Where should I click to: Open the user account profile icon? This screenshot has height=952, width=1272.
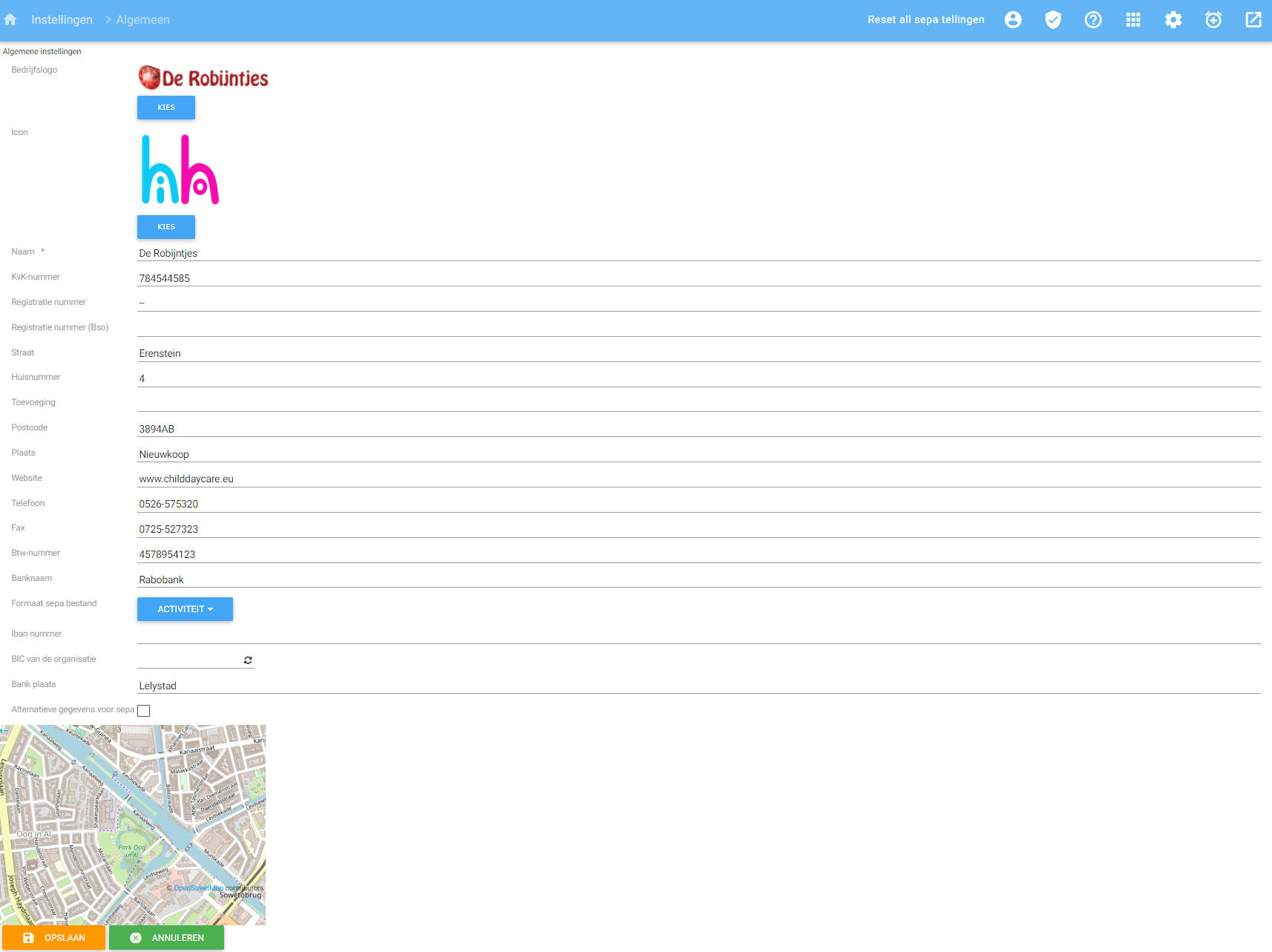(1013, 20)
